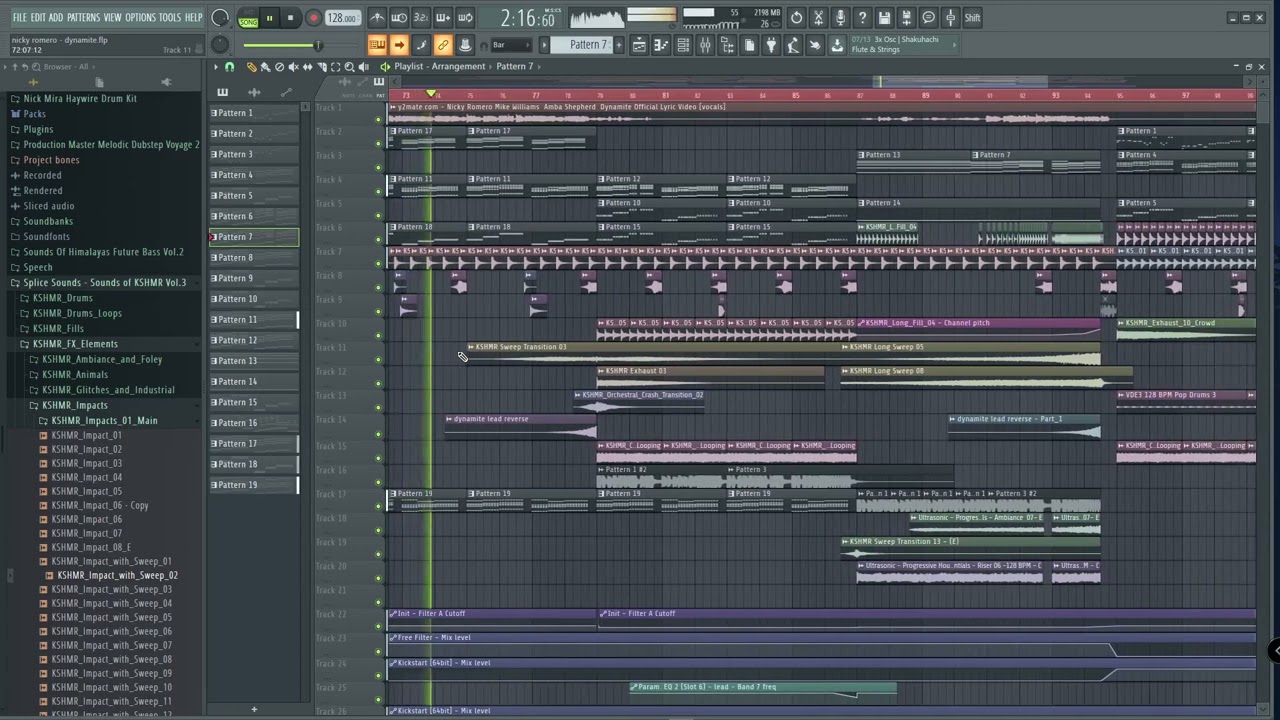Open the VIEW menu

[x=112, y=17]
